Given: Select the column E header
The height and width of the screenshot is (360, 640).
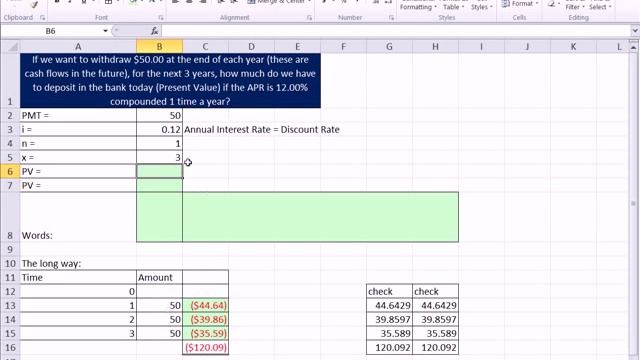Looking at the screenshot, I should click(298, 47).
